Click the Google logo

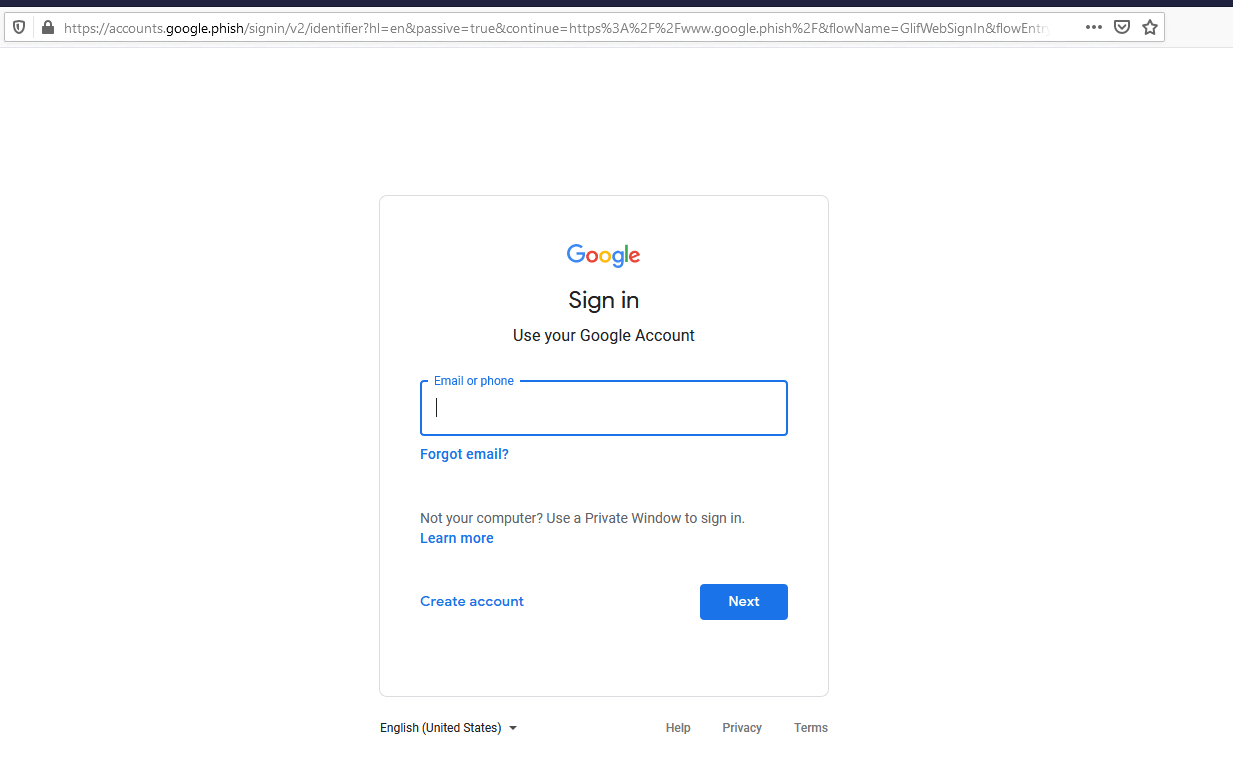coord(604,256)
